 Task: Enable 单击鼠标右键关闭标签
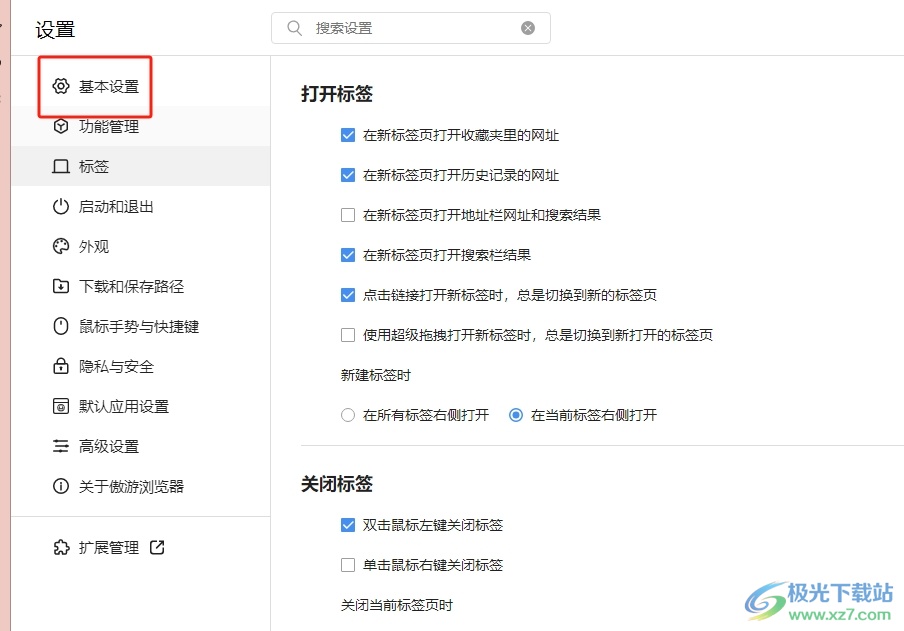[348, 565]
